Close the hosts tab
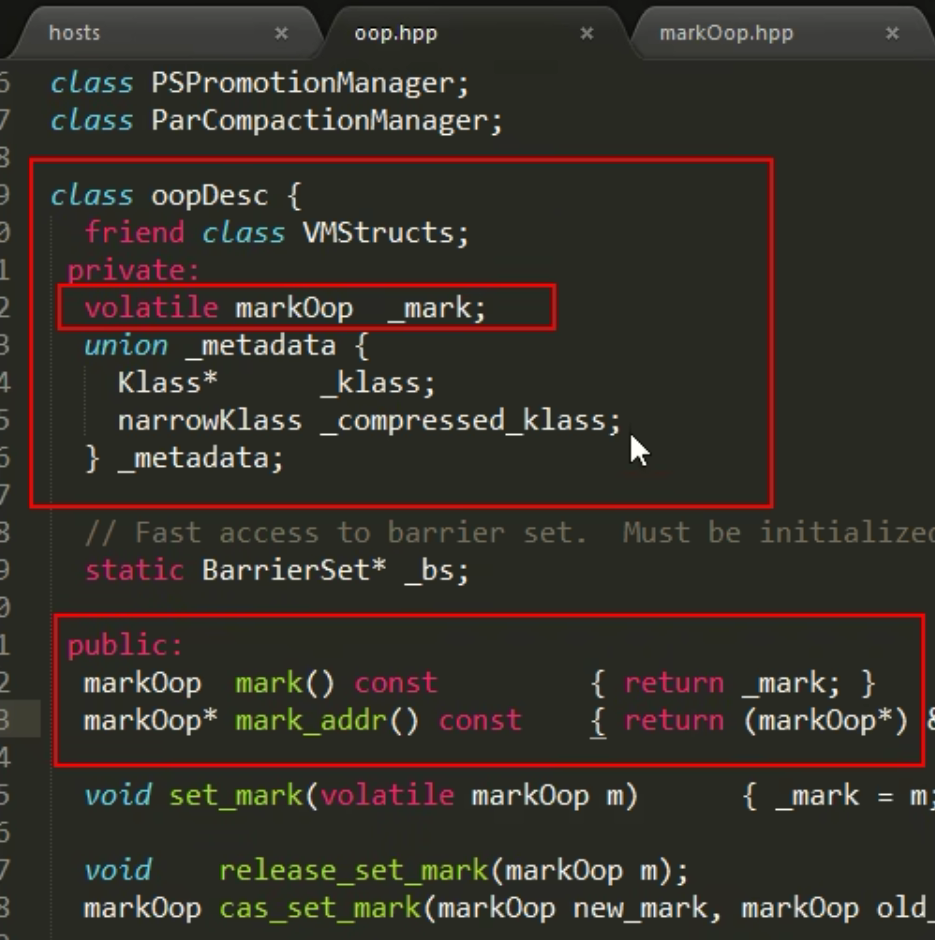The width and height of the screenshot is (935, 940). 281,33
